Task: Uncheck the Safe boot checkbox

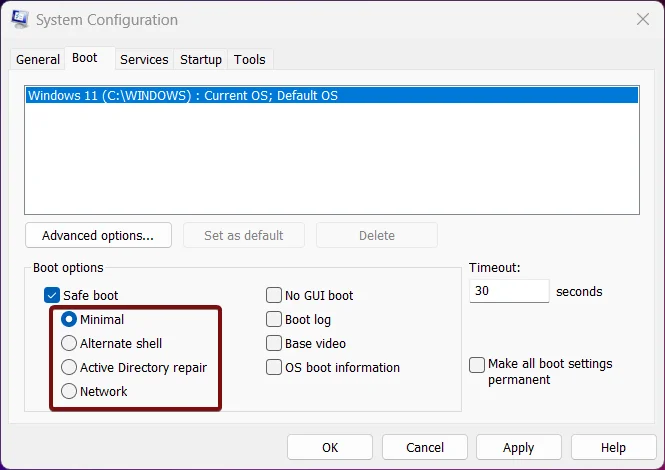Action: (x=52, y=295)
